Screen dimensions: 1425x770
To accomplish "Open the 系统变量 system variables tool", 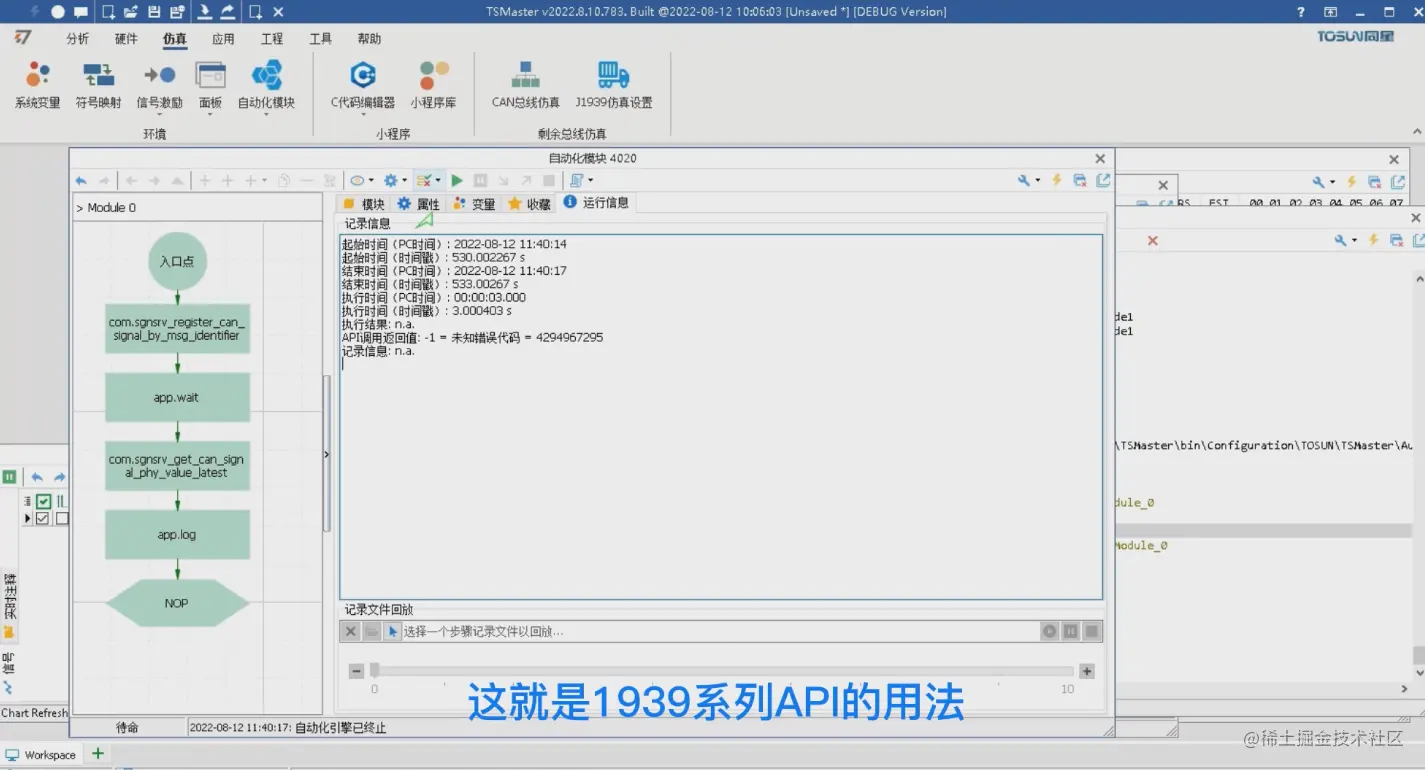I will click(37, 84).
